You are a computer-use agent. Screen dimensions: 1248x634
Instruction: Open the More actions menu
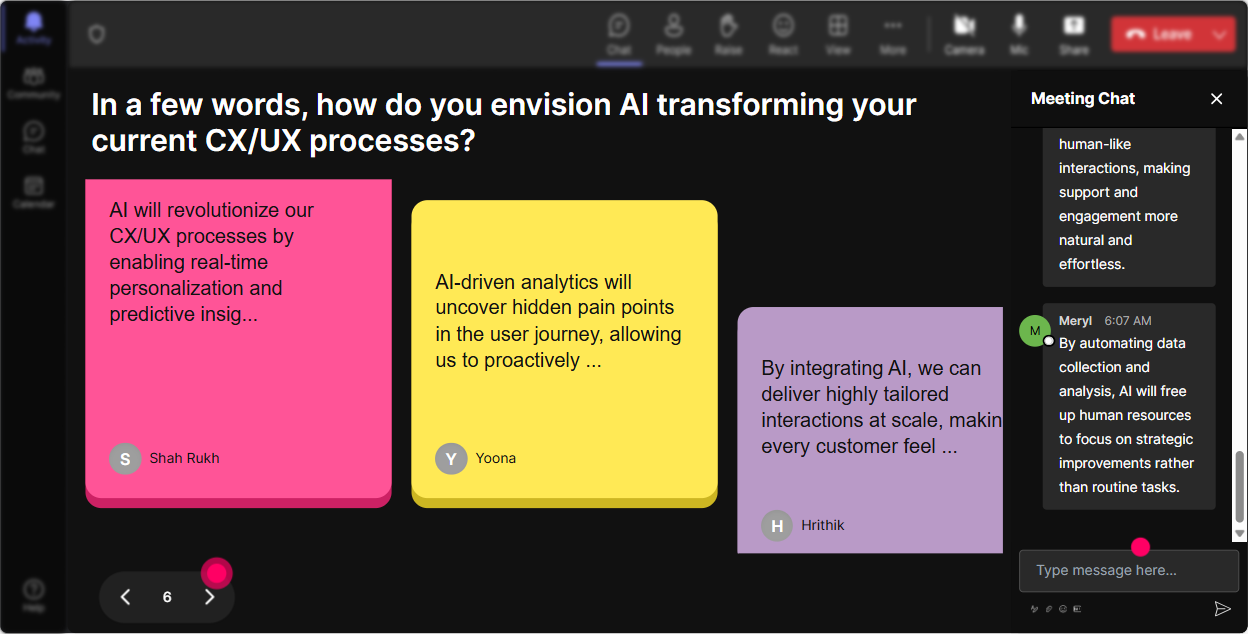coord(893,34)
